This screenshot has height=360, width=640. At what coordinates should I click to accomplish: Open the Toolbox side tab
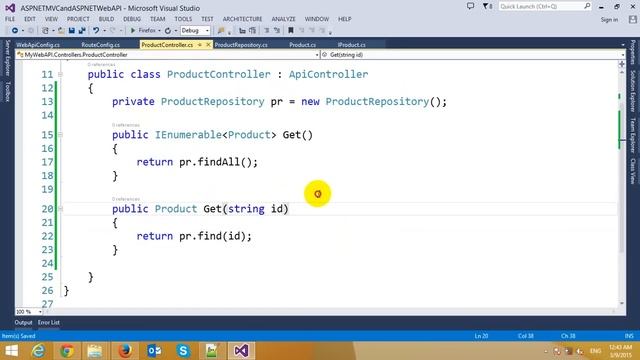7,91
